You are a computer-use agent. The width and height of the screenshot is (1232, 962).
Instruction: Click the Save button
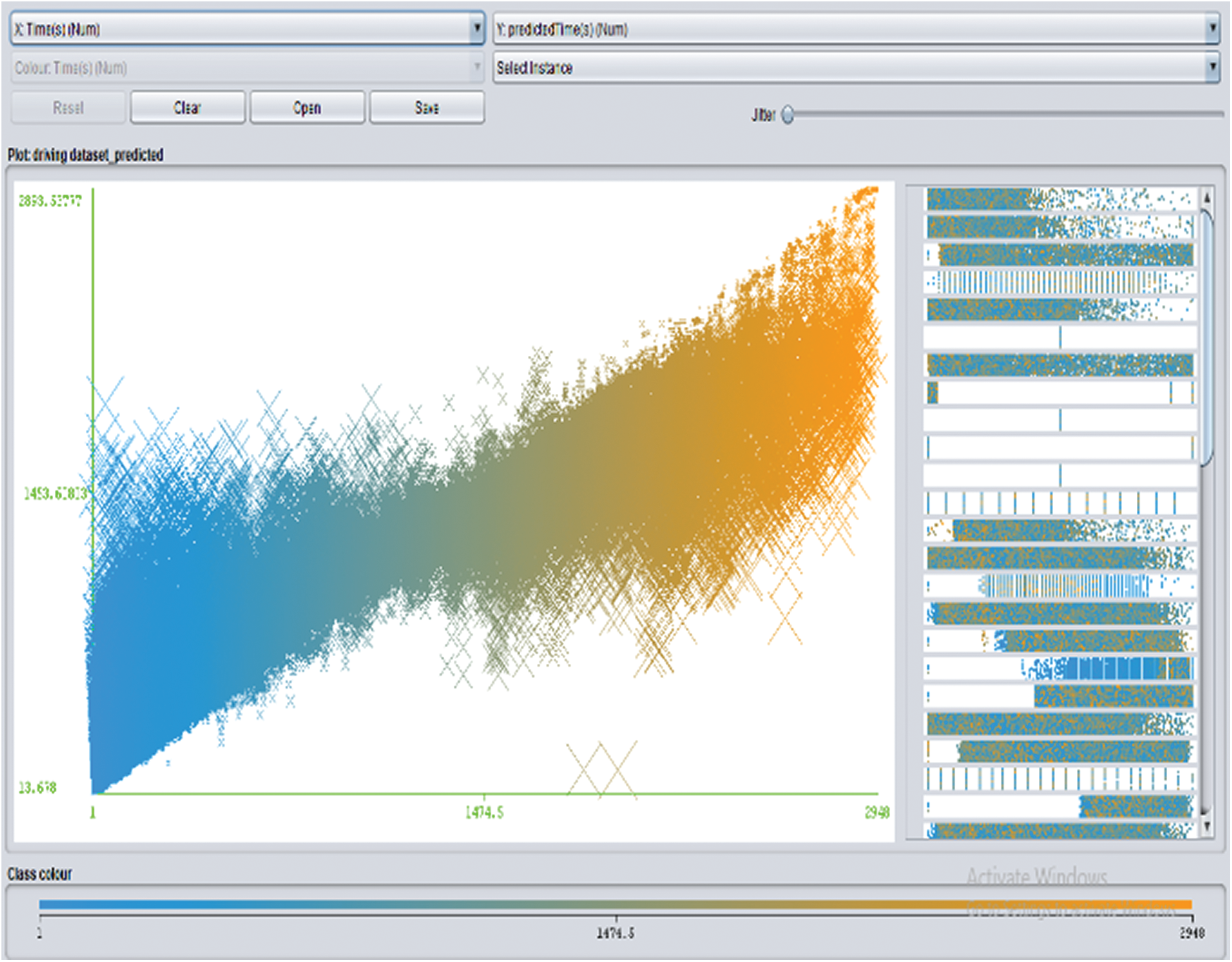coord(427,108)
